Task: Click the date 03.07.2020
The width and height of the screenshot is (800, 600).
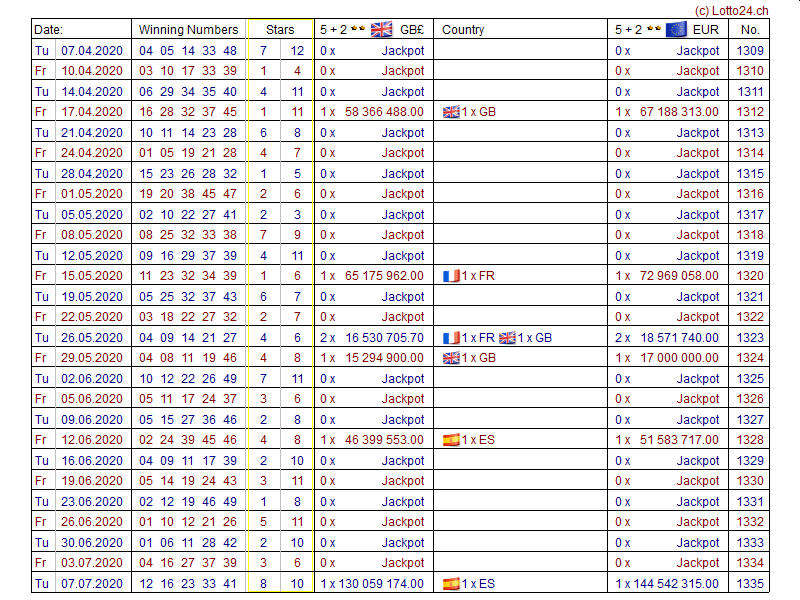Action: (x=92, y=563)
